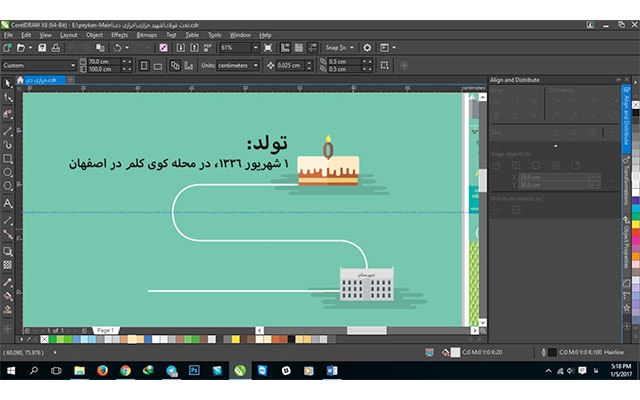Open Photoshop from the taskbar
Viewport: 640px width, 400px height.
pyautogui.click(x=194, y=371)
